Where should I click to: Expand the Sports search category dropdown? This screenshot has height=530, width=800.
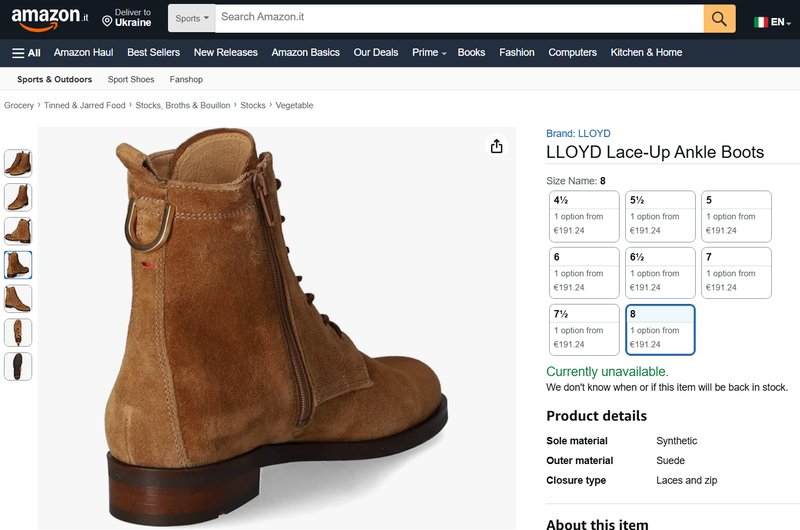[x=191, y=18]
